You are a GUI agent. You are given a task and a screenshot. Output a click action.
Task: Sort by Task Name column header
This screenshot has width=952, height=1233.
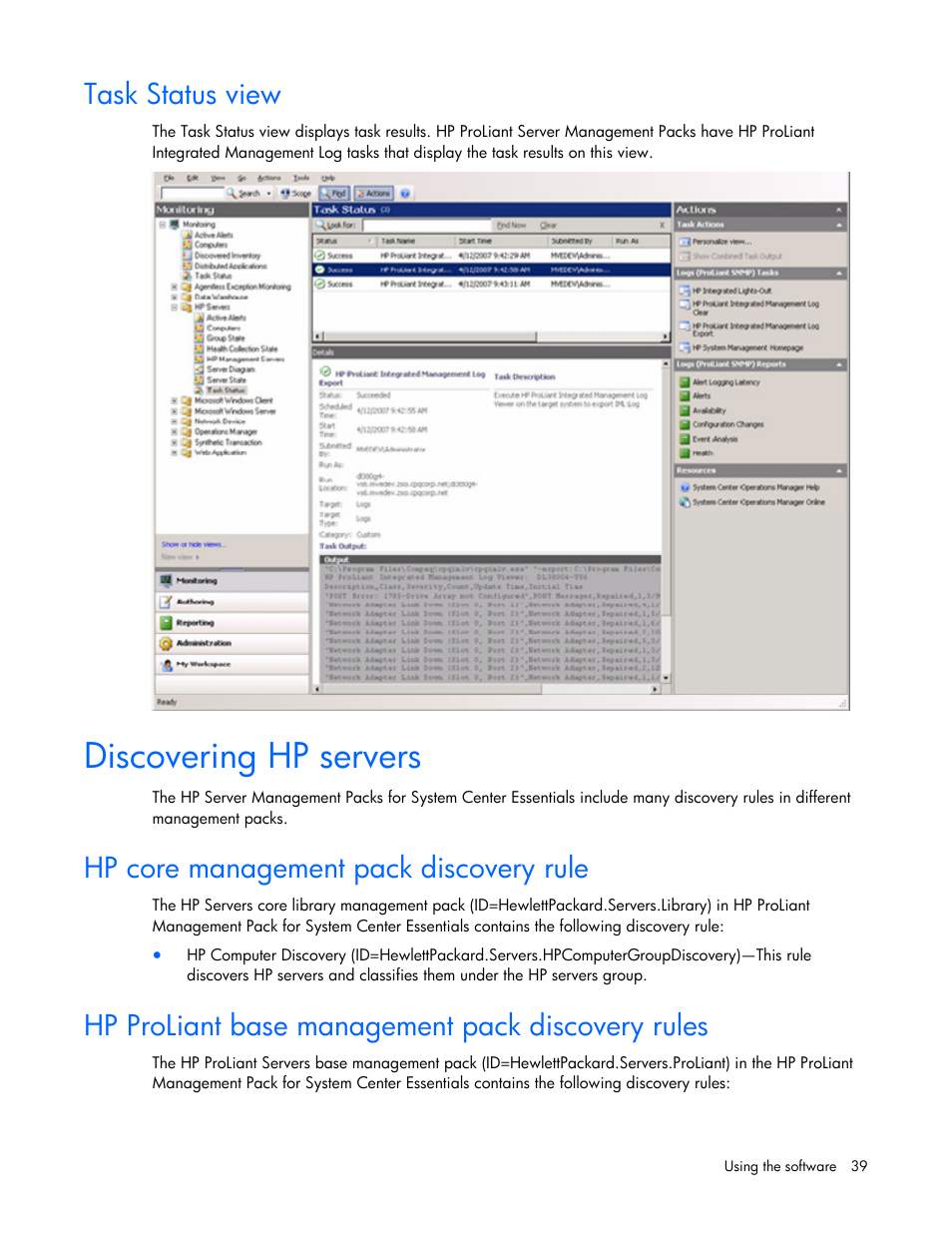415,241
